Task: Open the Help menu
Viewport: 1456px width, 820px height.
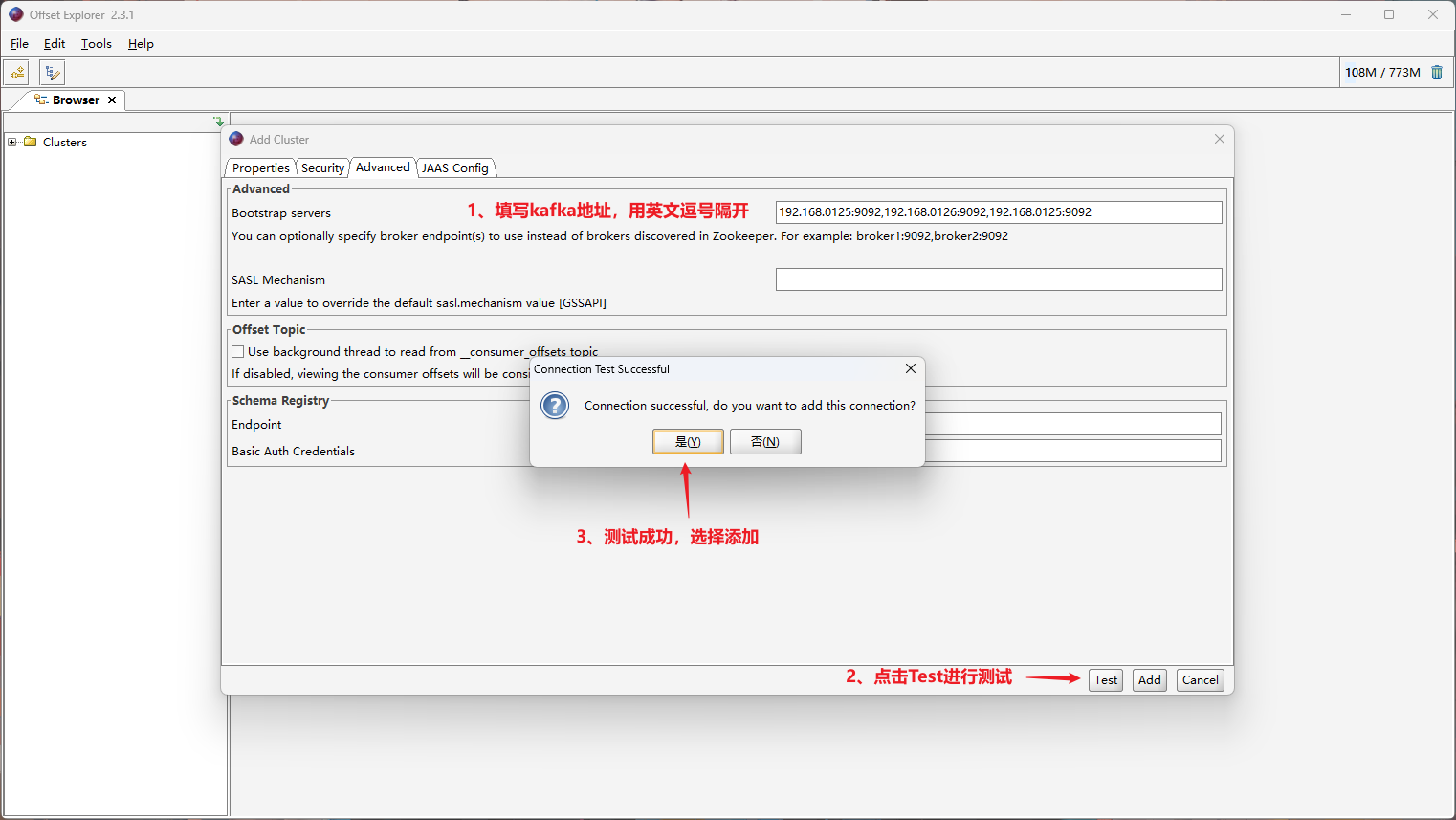Action: 141,44
